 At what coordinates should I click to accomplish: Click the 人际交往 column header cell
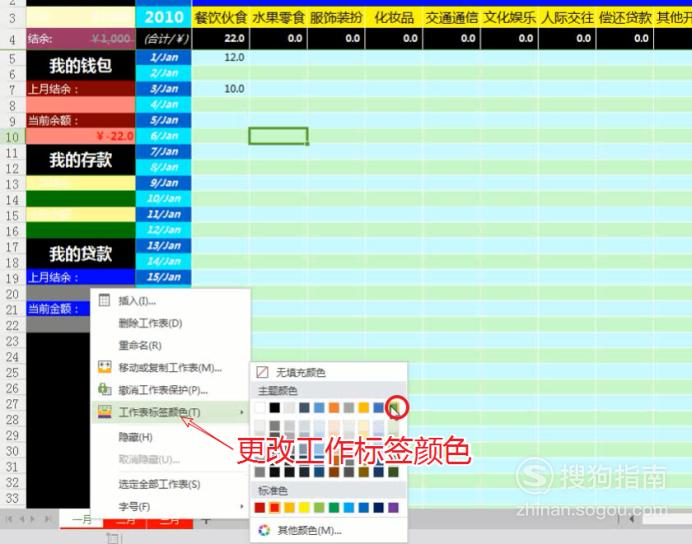[x=568, y=18]
